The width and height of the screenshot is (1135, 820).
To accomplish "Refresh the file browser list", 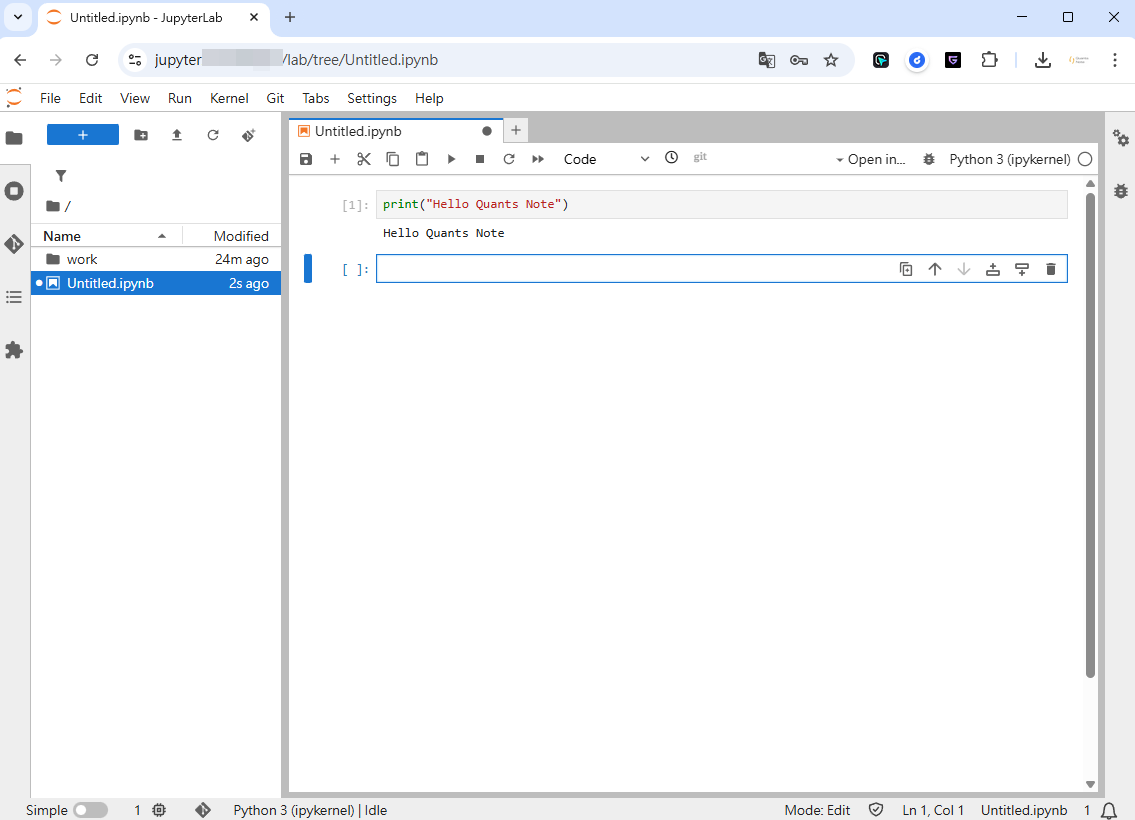I will click(x=213, y=135).
